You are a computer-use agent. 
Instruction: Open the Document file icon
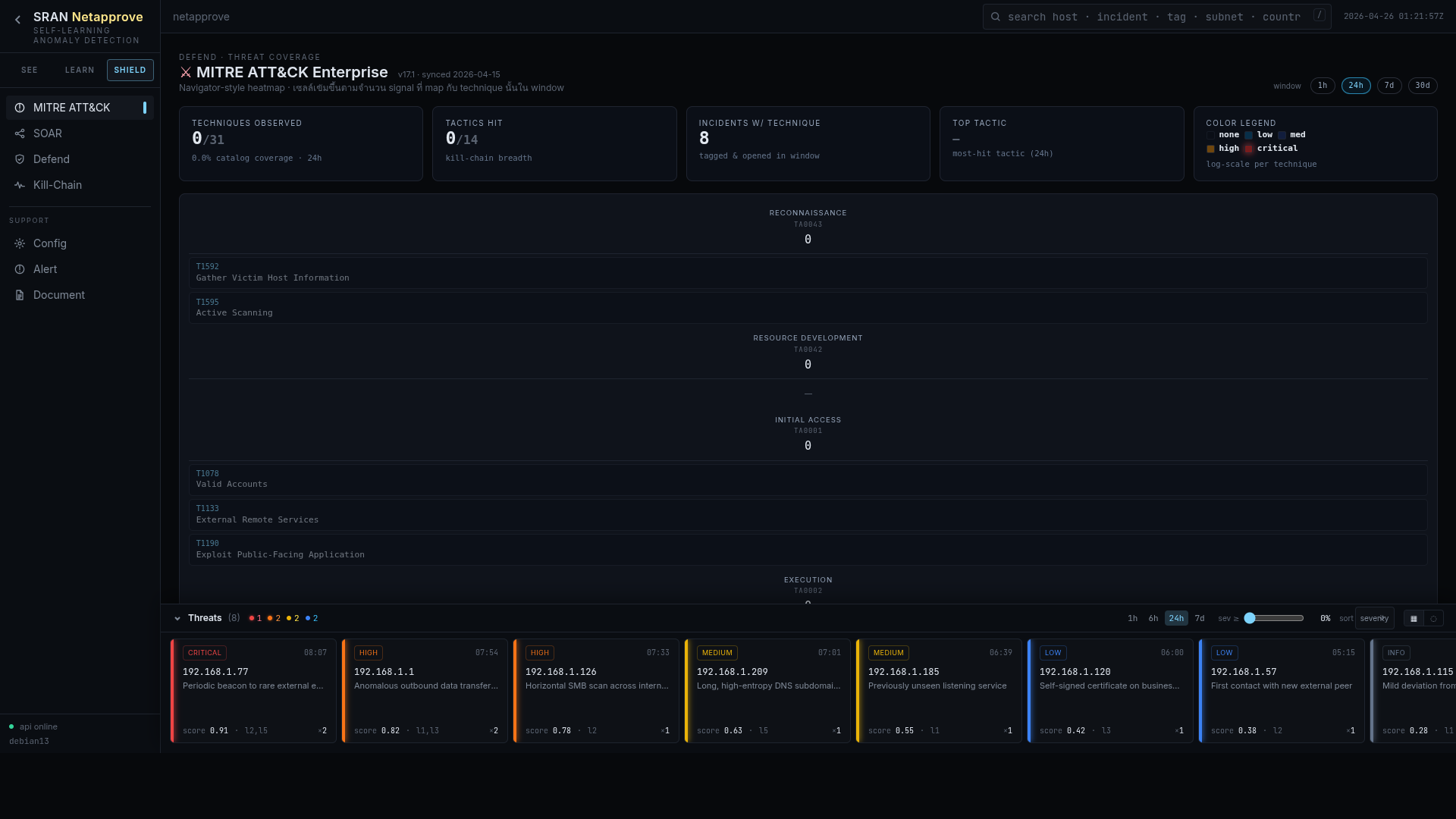(x=20, y=295)
